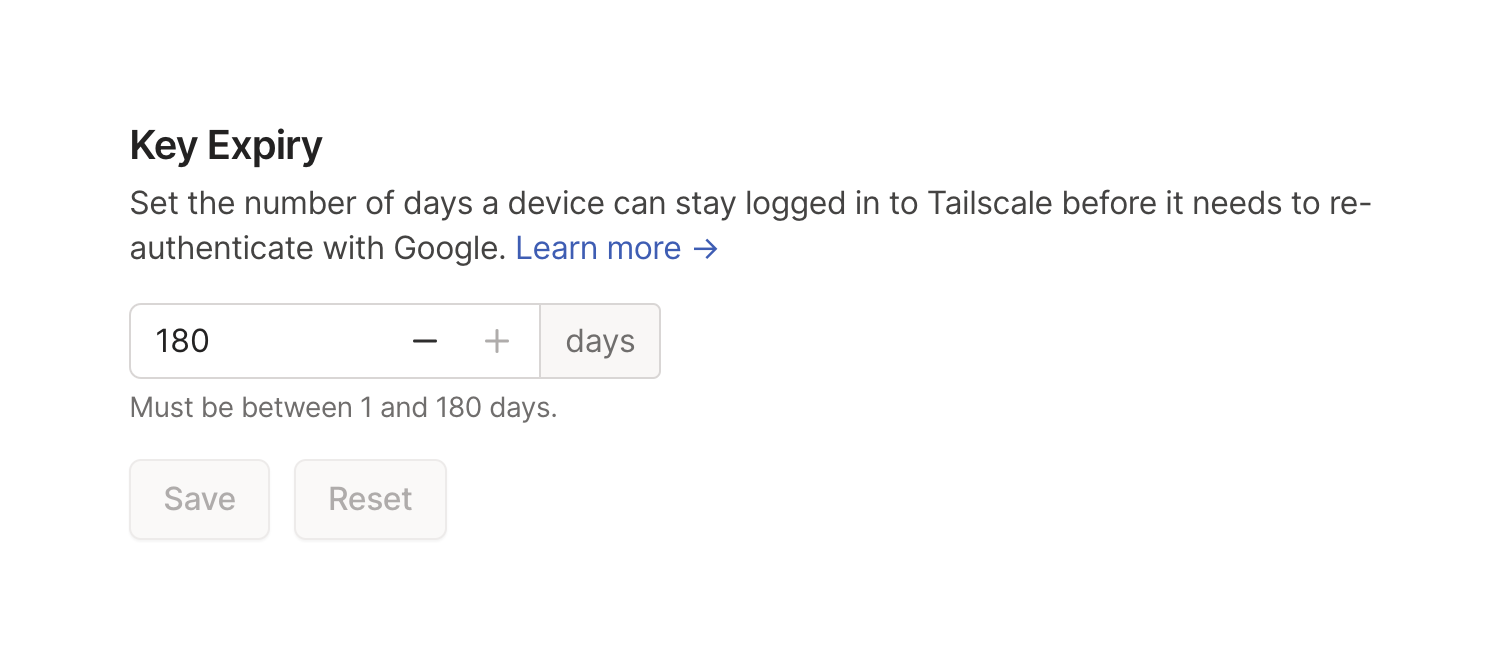Click the days unit label on the input
The height and width of the screenshot is (671, 1499).
click(600, 341)
